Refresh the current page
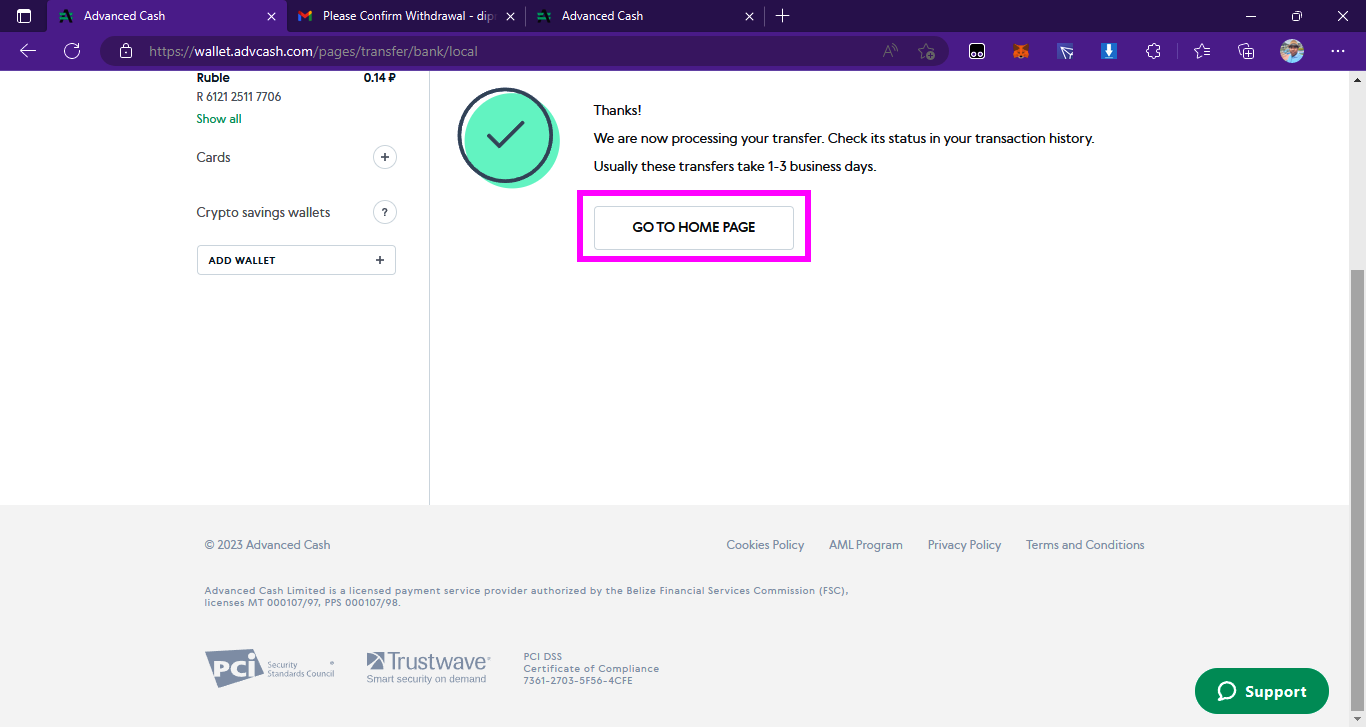The image size is (1366, 727). [x=72, y=51]
